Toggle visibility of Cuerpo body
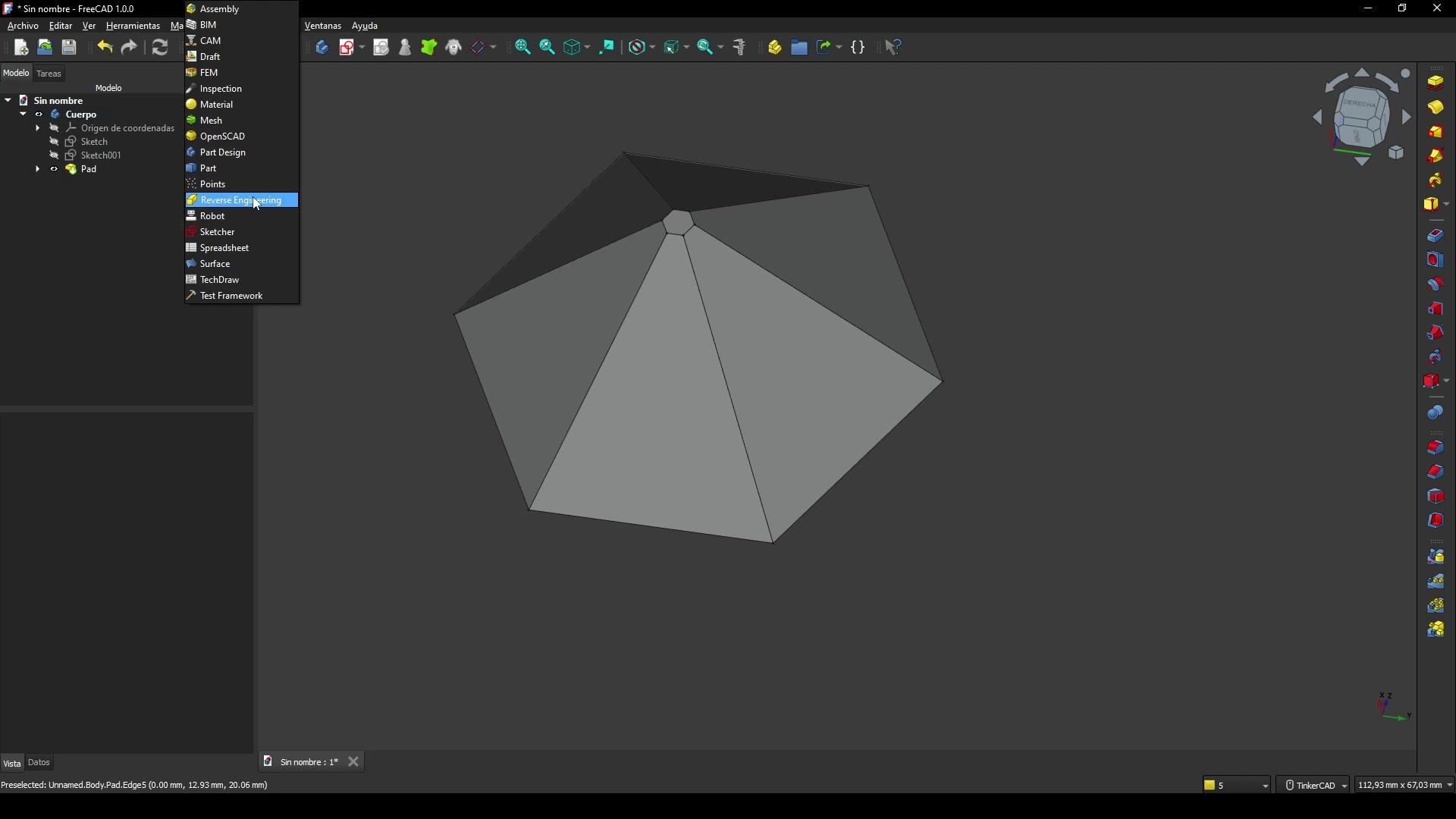The height and width of the screenshot is (819, 1456). [39, 115]
